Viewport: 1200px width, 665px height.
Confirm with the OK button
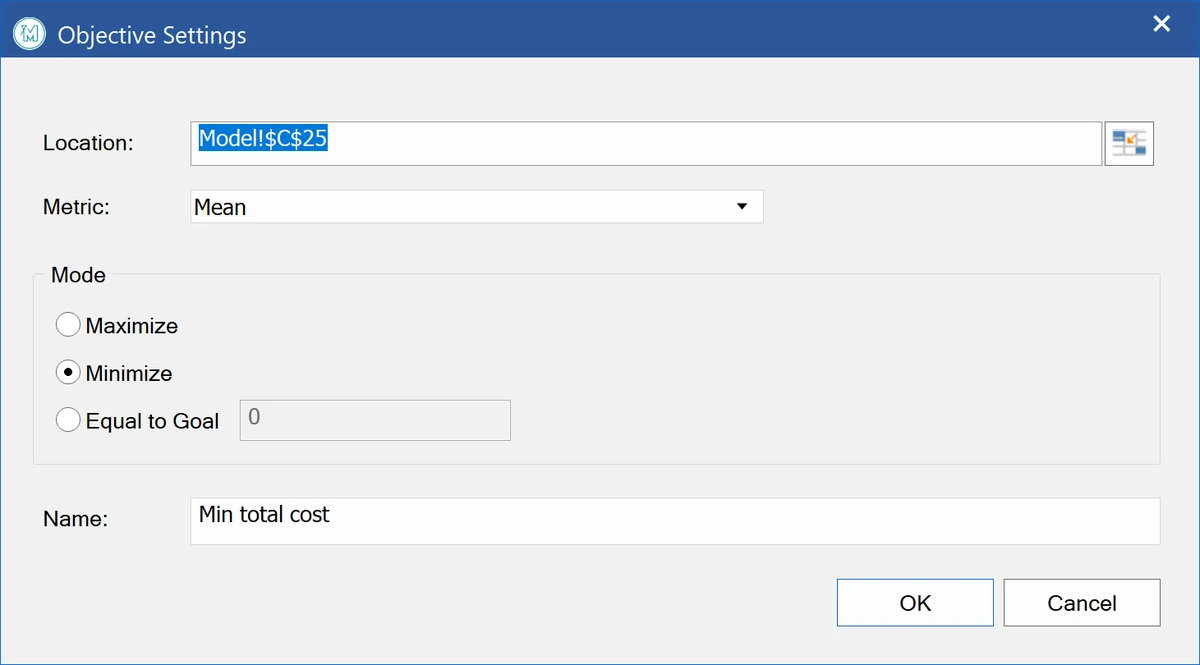pyautogui.click(x=915, y=603)
